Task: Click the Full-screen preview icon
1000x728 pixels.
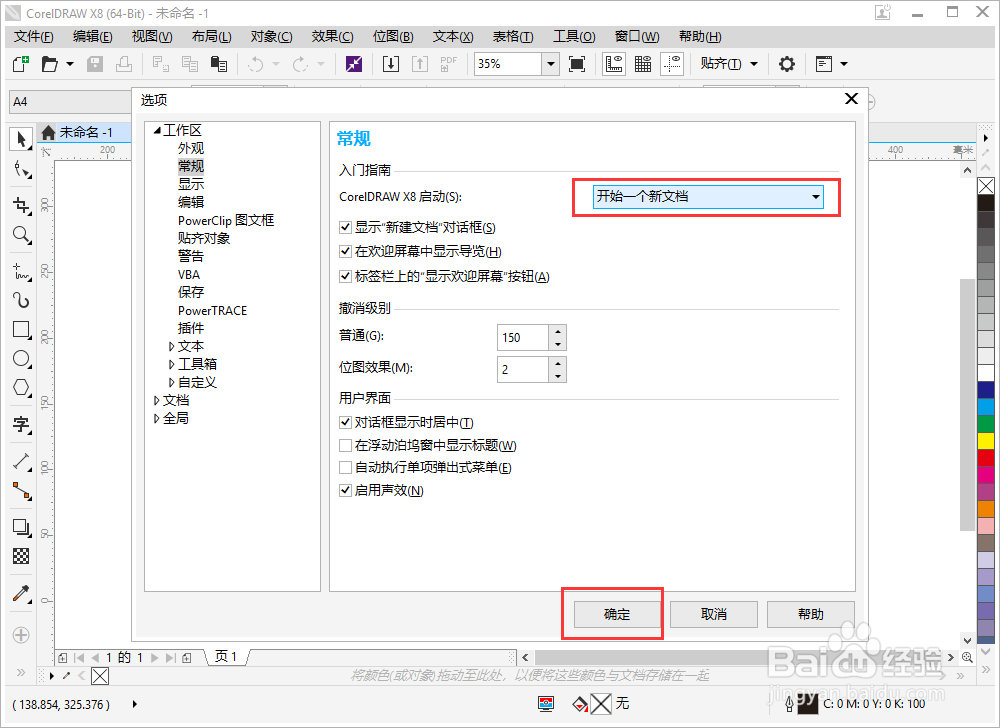Action: (577, 64)
